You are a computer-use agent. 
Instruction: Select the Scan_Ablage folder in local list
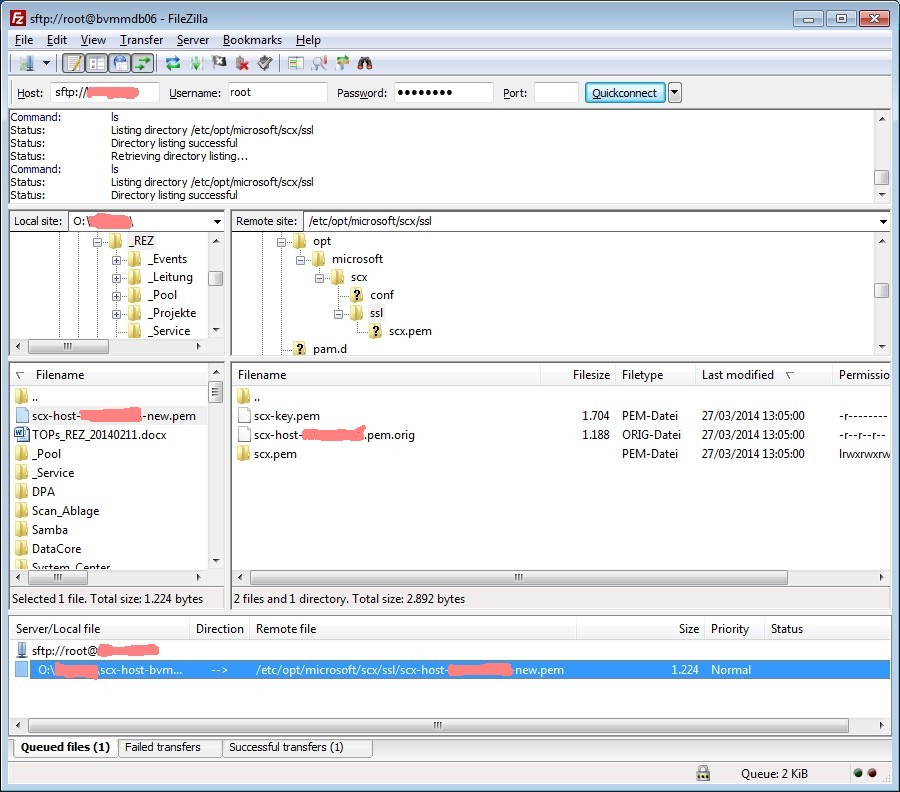click(x=65, y=511)
